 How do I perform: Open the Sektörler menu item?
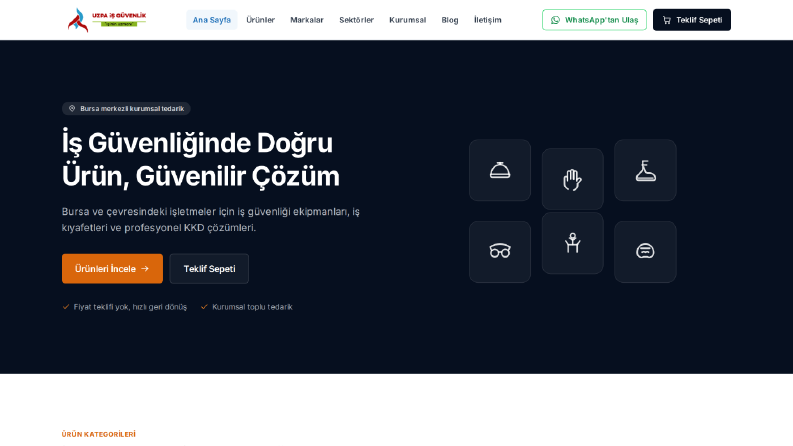[x=357, y=20]
